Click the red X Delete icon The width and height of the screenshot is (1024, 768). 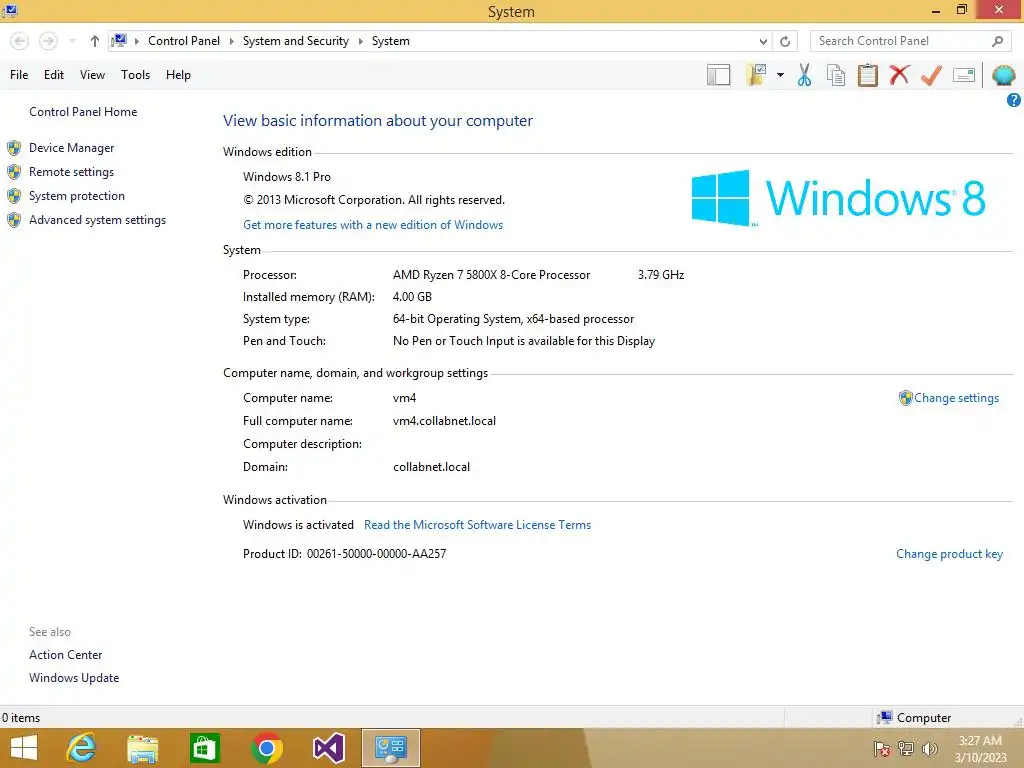[x=899, y=74]
